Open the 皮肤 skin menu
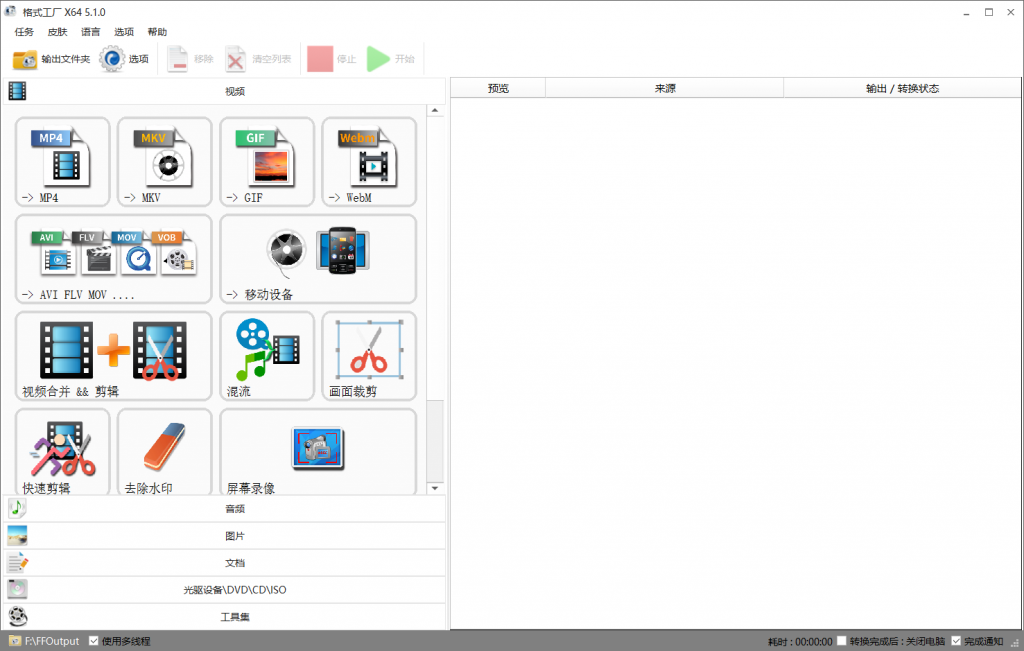1024x651 pixels. click(57, 32)
